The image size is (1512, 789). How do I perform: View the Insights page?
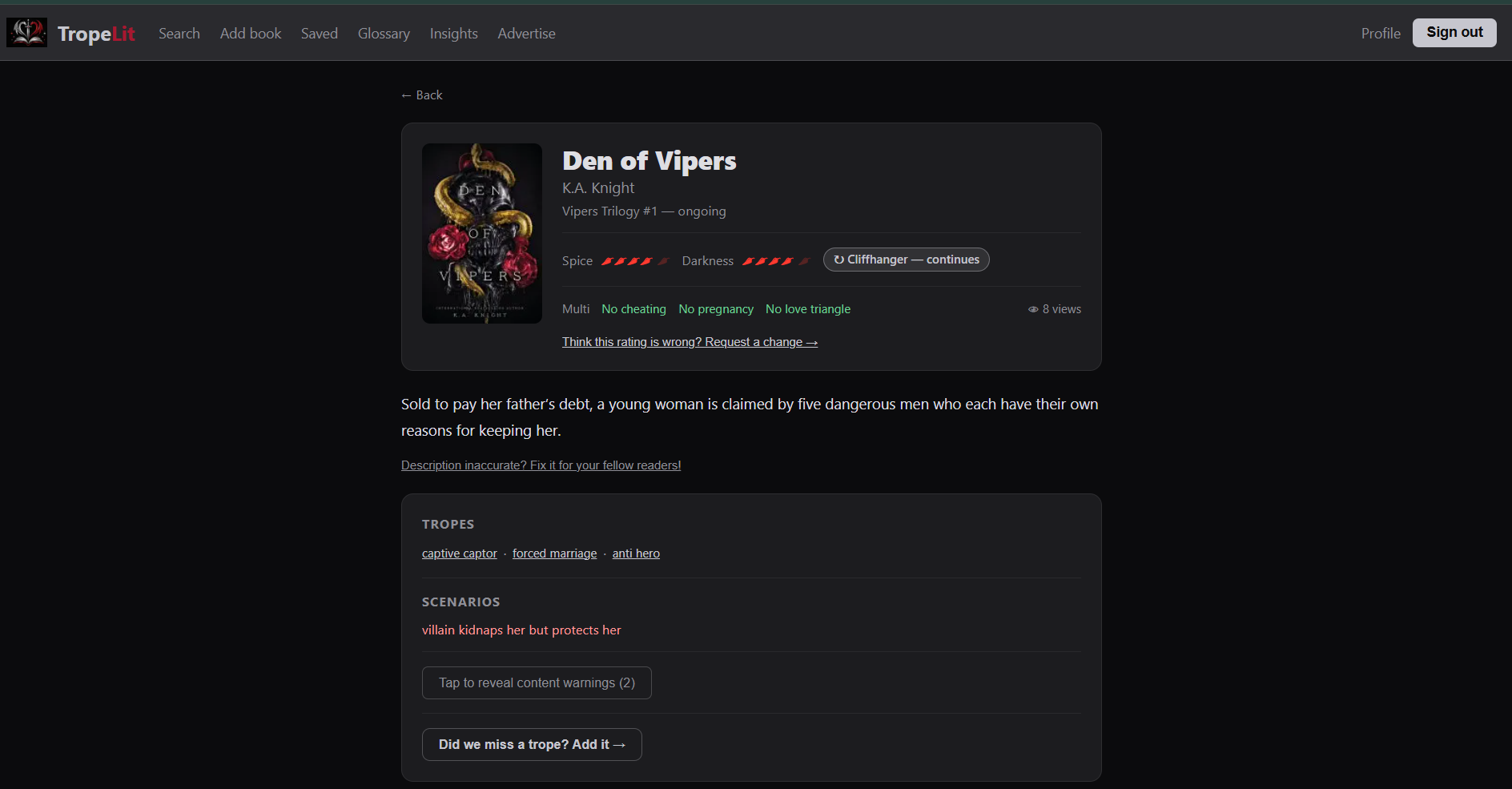coord(454,34)
